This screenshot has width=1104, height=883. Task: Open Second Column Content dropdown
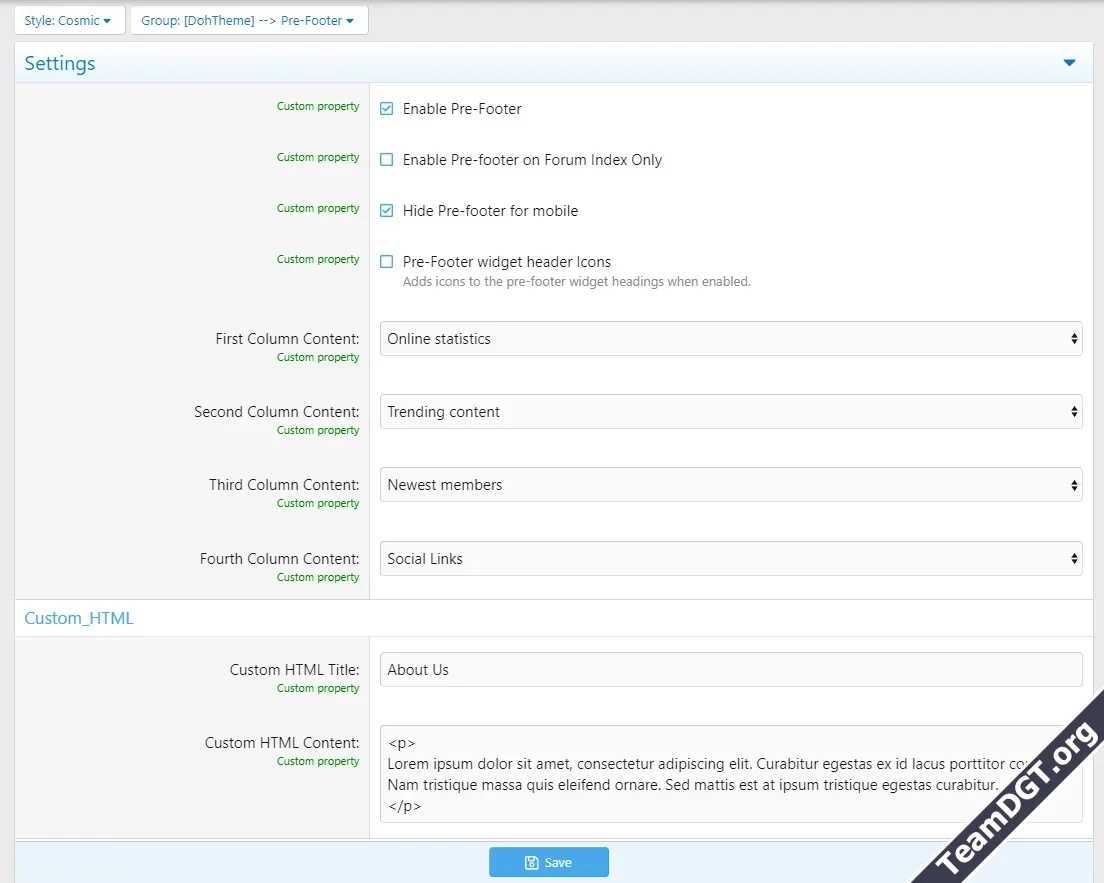tap(730, 412)
